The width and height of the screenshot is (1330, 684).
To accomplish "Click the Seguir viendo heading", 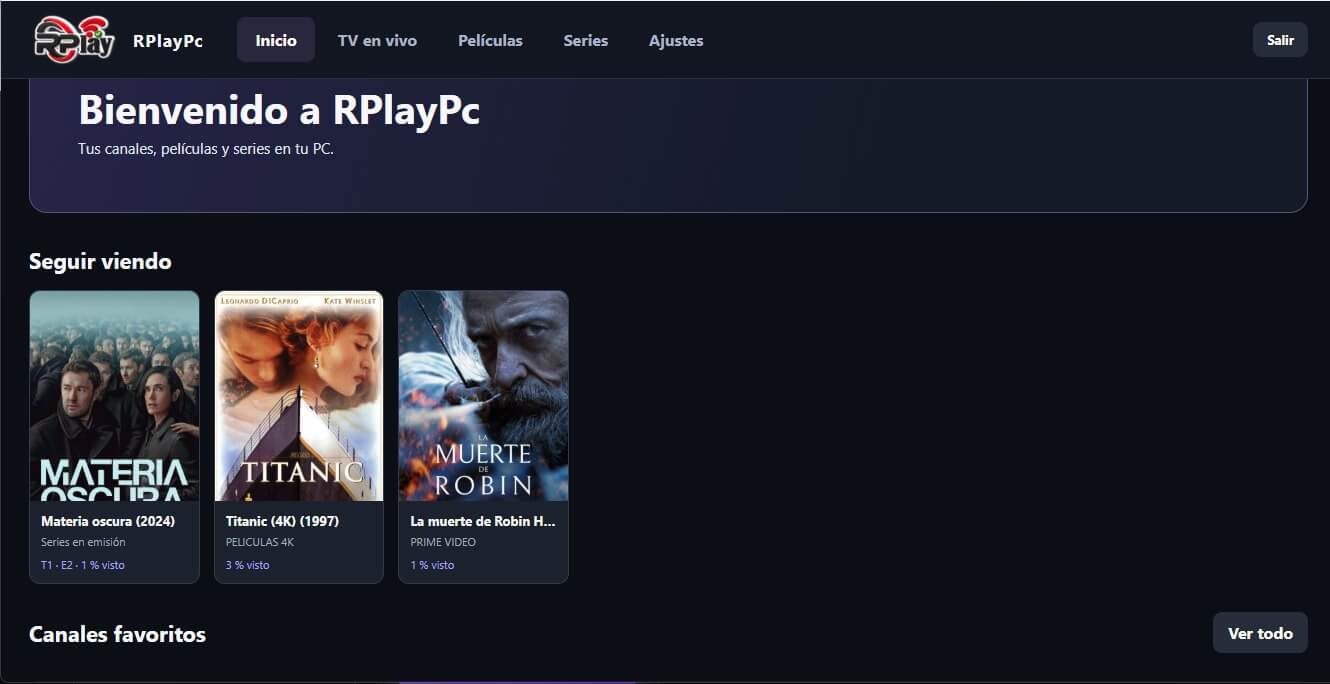I will tap(100, 261).
